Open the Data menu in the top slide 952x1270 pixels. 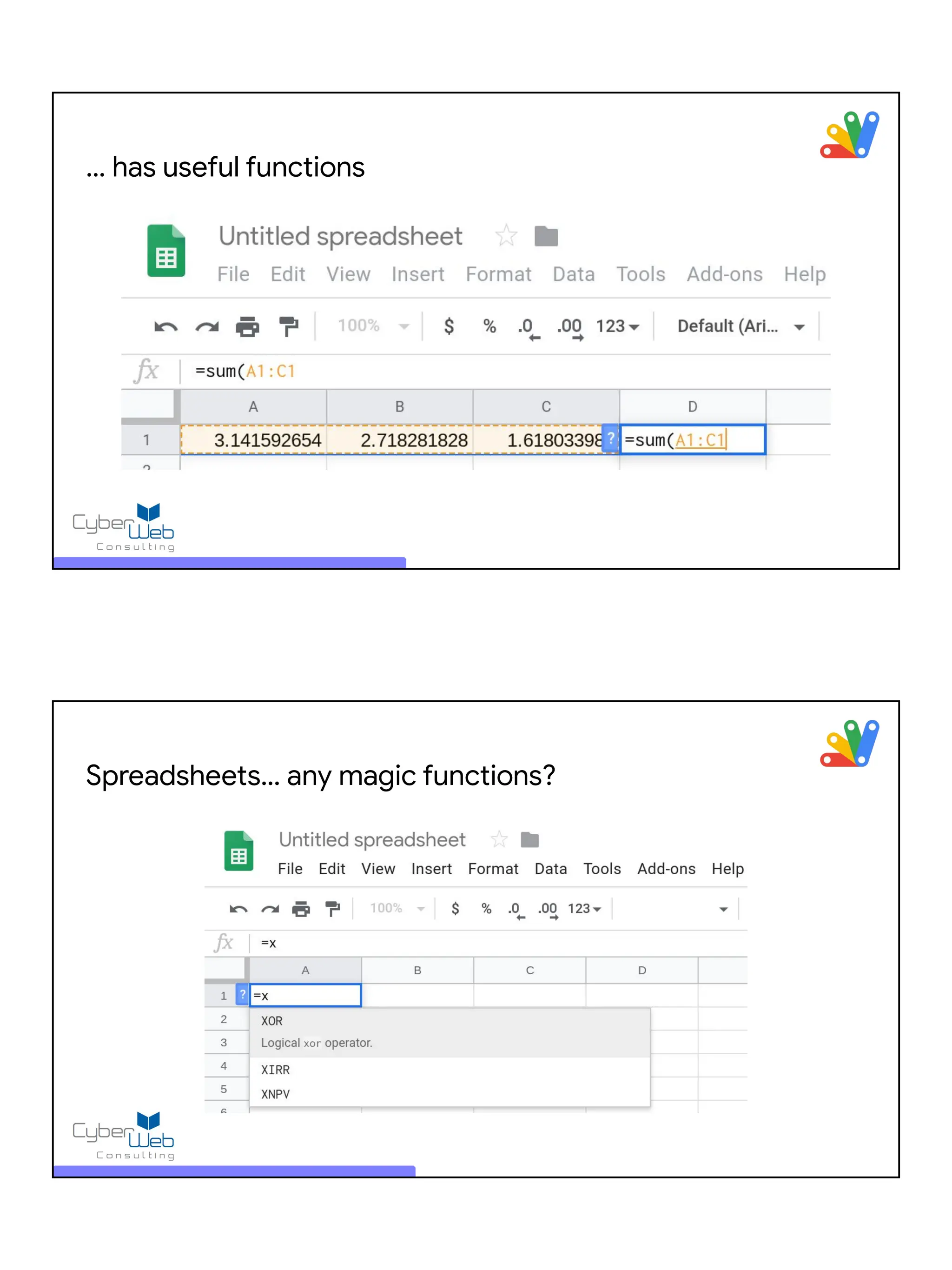(573, 274)
